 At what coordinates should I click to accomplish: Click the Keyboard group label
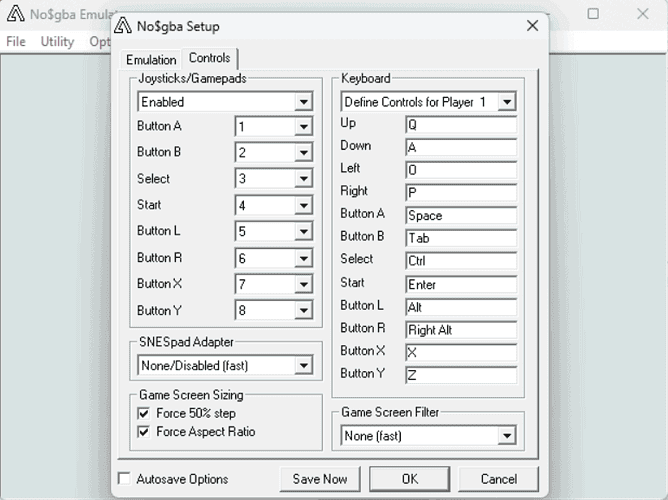coord(366,78)
